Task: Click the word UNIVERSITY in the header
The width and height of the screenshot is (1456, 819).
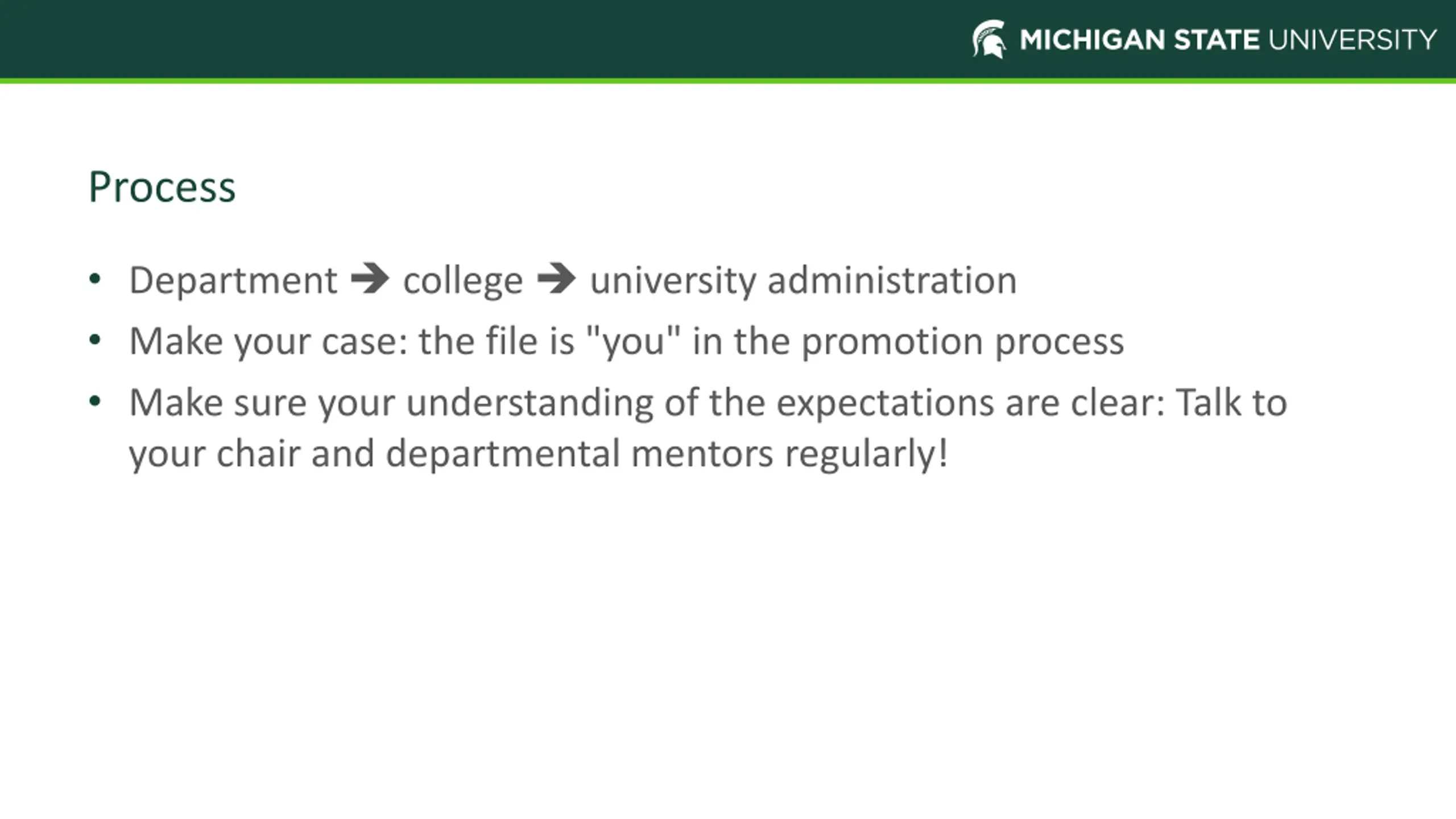Action: click(1352, 40)
